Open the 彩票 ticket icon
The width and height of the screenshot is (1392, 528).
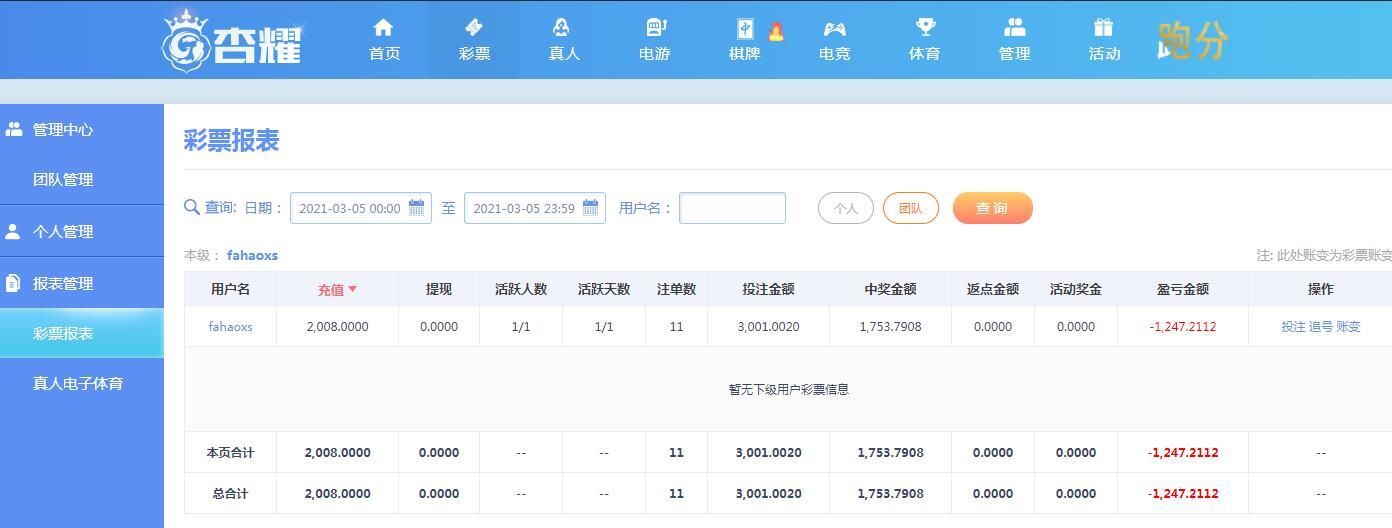pyautogui.click(x=474, y=27)
